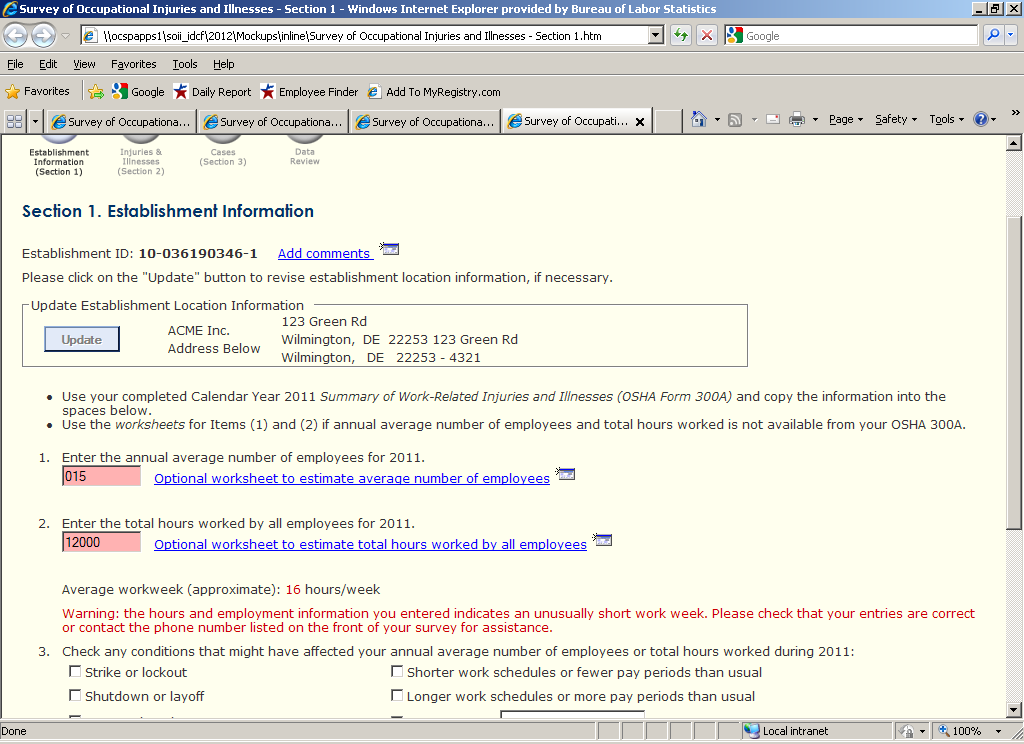Open the new blank tab button
The width and height of the screenshot is (1024, 744).
pos(668,121)
